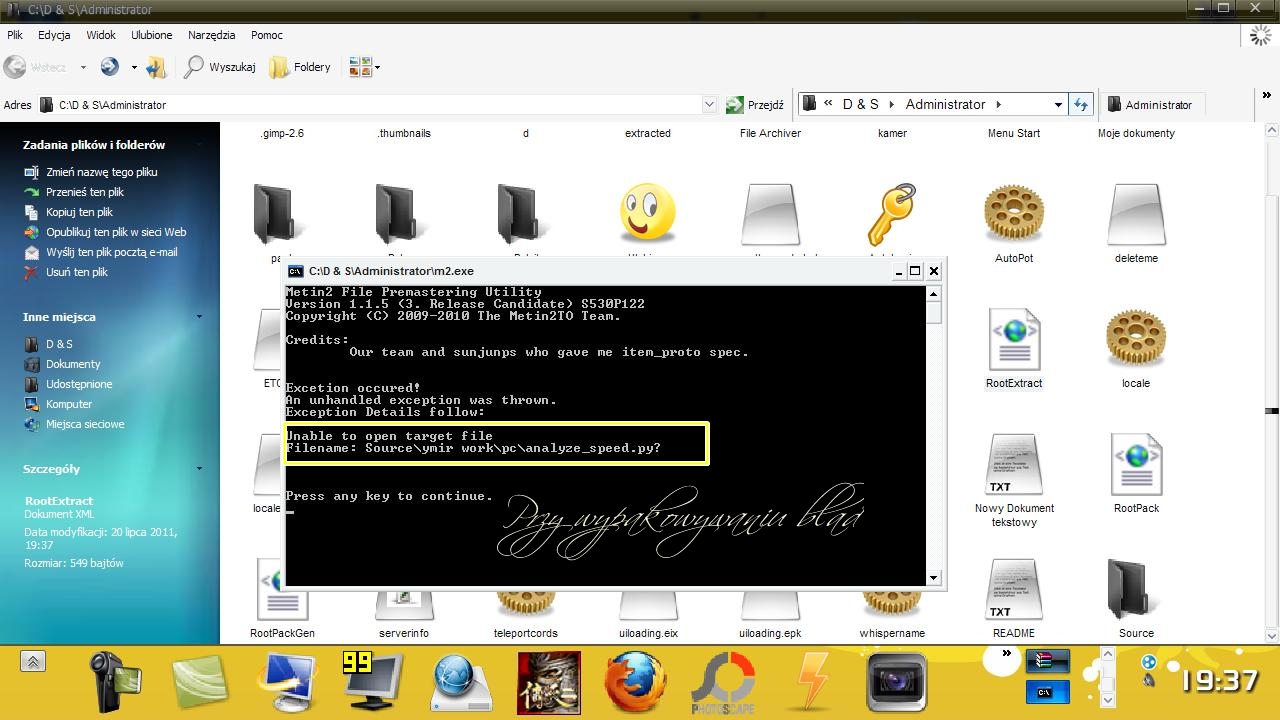Click Usuń ten plik link

77,272
